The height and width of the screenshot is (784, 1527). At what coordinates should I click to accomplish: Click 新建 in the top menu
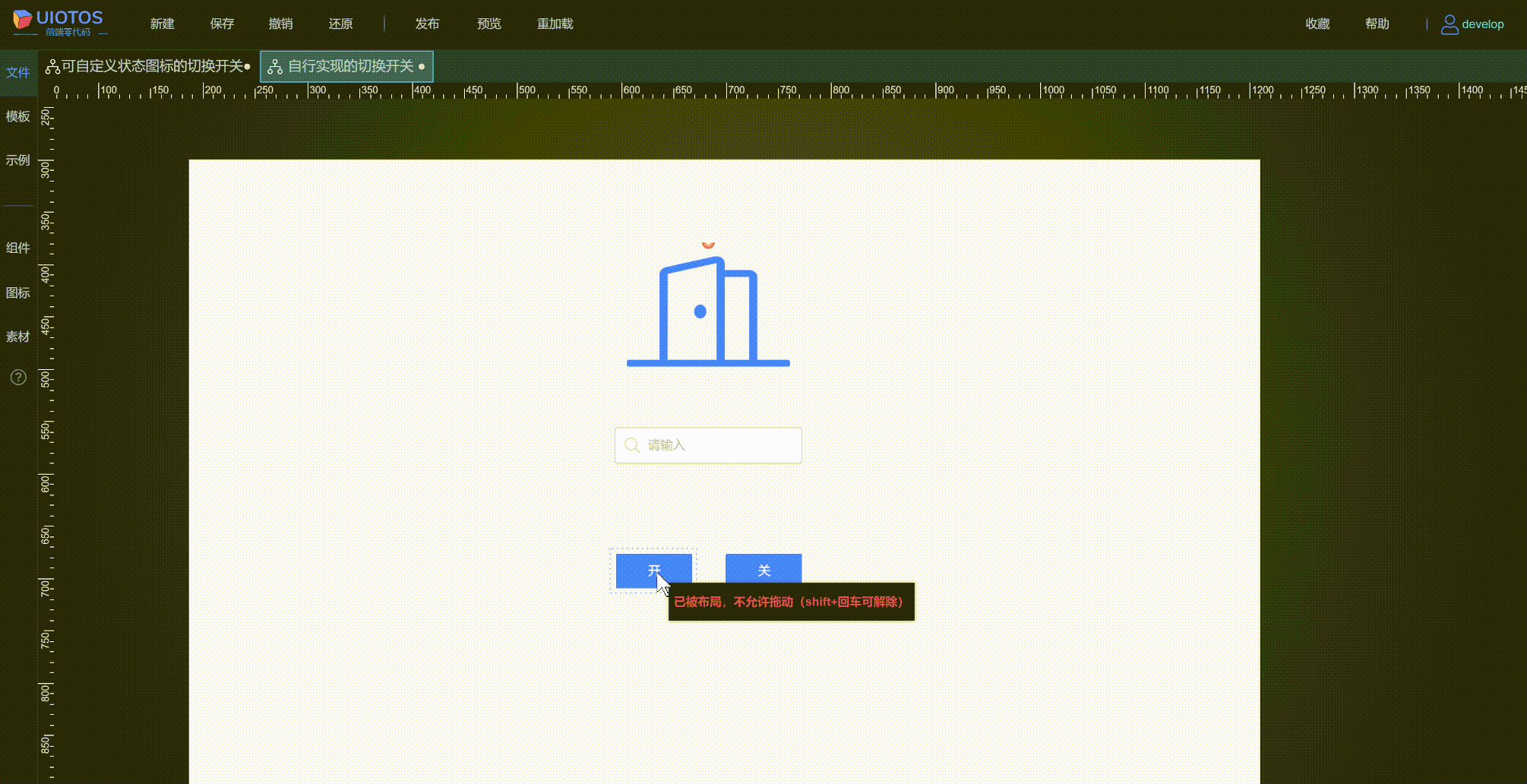coord(163,24)
